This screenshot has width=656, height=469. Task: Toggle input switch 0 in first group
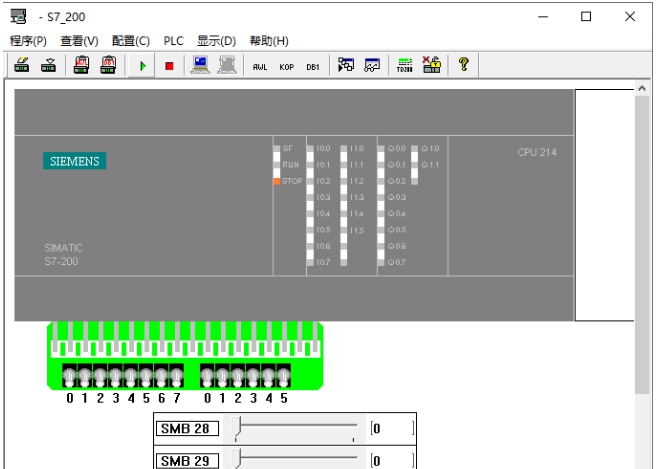(x=69, y=376)
